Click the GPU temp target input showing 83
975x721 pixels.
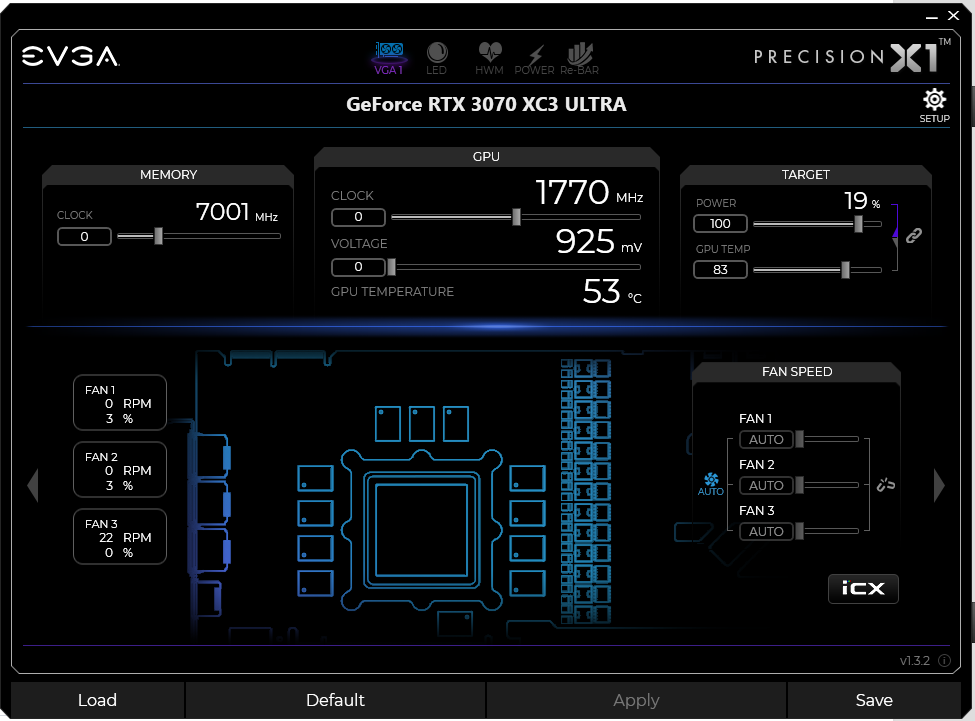(720, 270)
